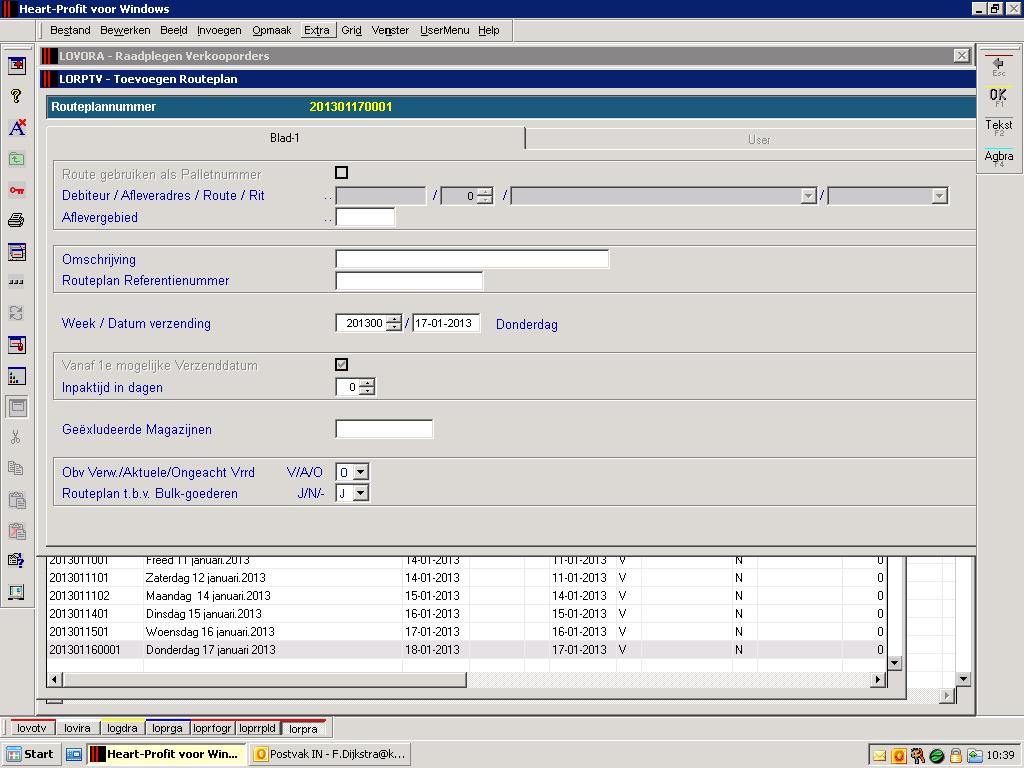
Task: Select row Dinsdag 15 januari.2013
Action: [467, 614]
